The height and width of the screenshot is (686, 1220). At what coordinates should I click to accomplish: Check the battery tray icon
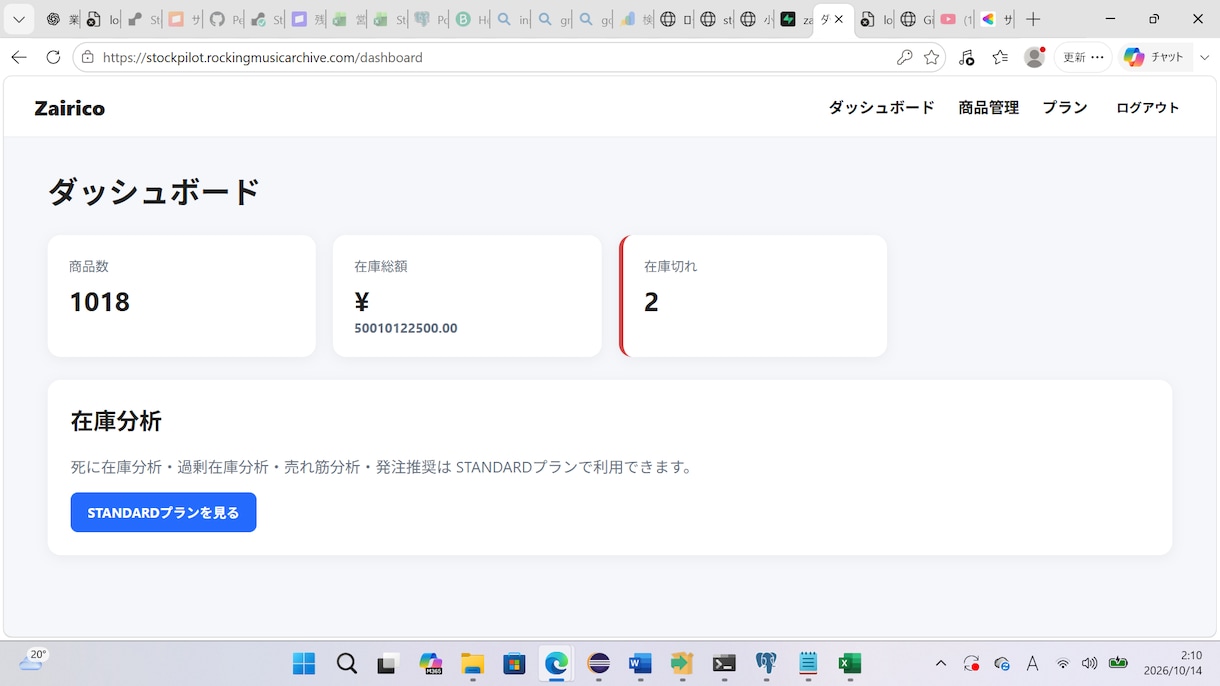tap(1118, 663)
